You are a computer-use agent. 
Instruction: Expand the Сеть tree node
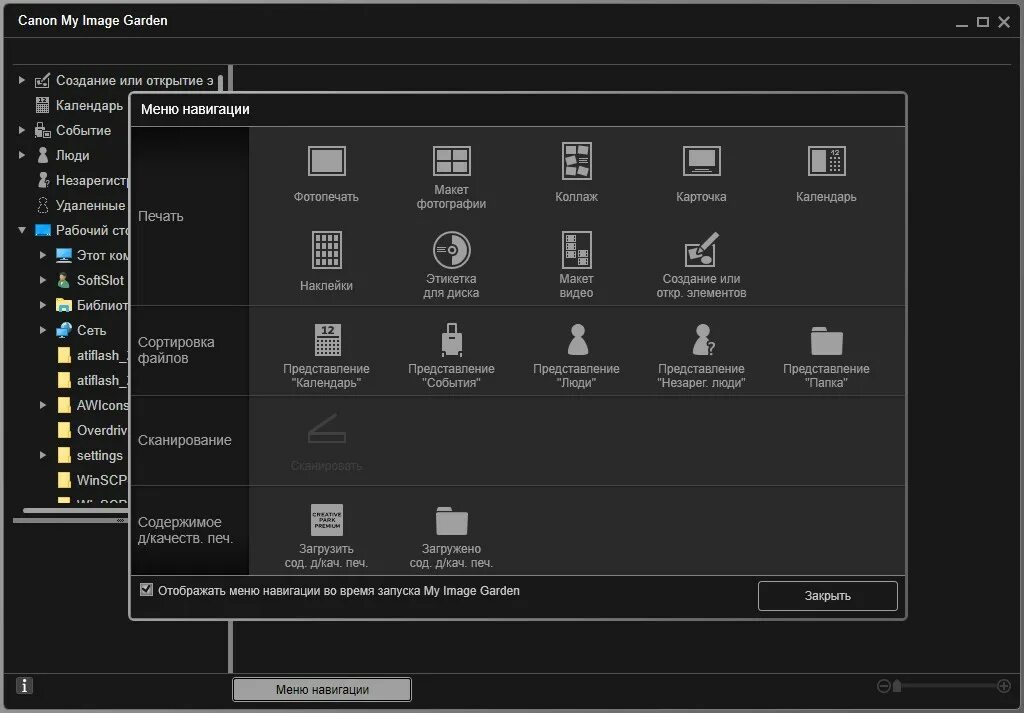(42, 330)
